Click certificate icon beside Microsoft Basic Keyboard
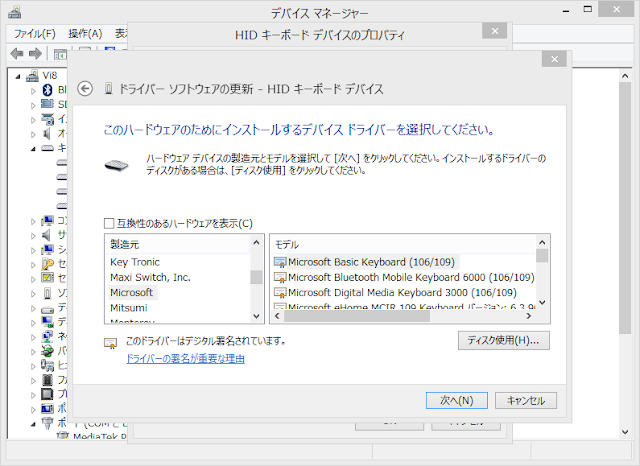640x466 pixels. [280, 262]
